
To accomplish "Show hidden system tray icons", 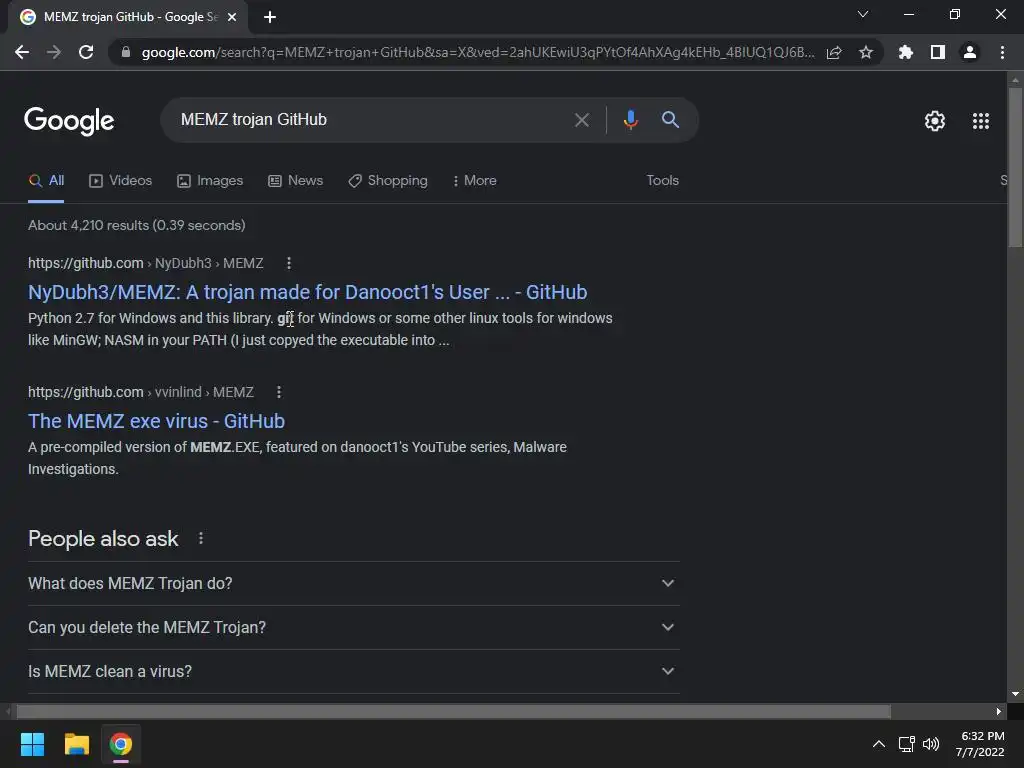I will point(879,744).
